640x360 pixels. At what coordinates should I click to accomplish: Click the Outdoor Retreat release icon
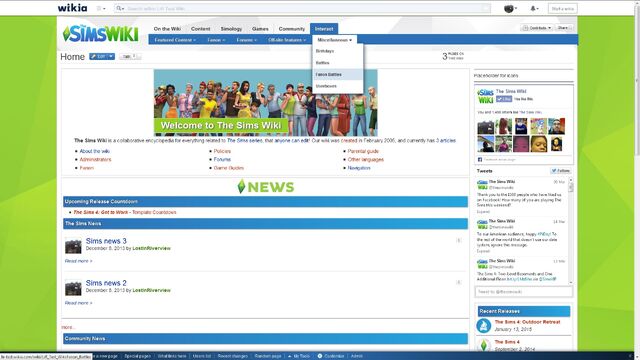[484, 325]
